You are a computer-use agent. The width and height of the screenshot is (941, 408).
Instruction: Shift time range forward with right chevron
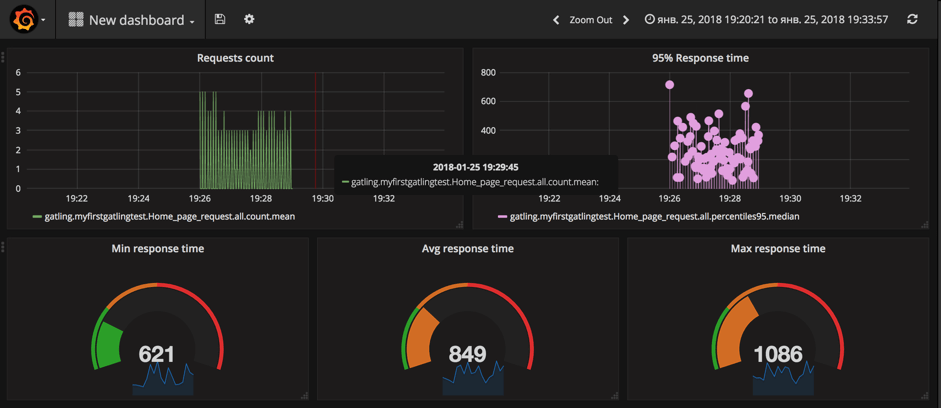click(x=626, y=20)
